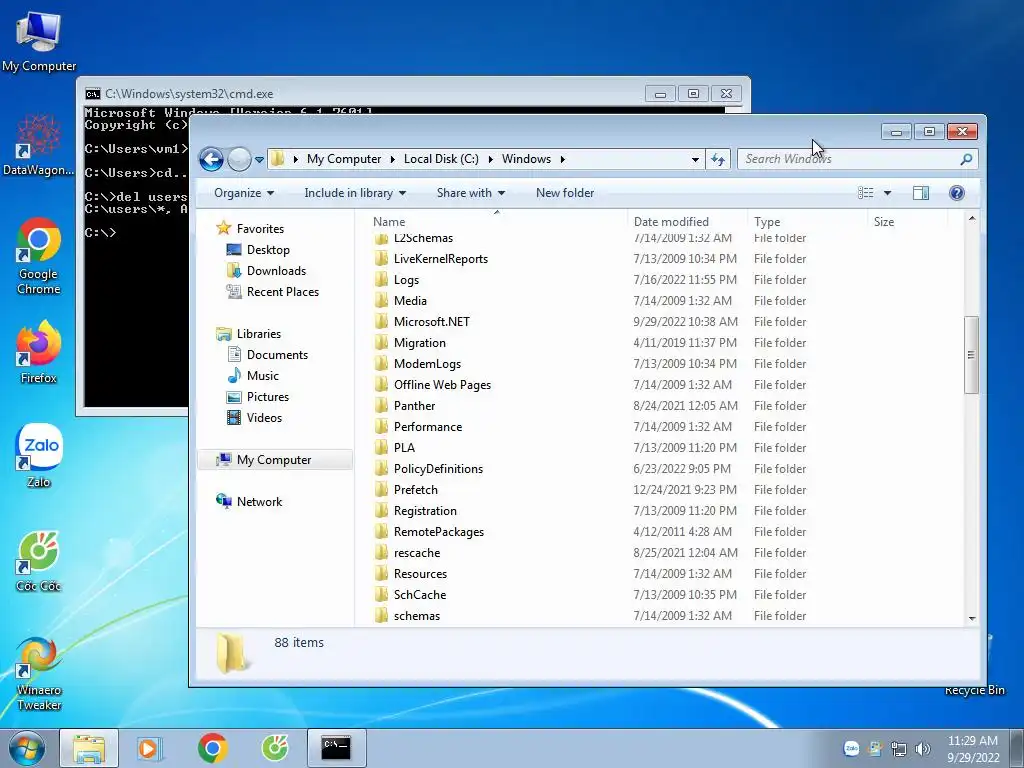Toggle the preview pane button

[x=921, y=193]
